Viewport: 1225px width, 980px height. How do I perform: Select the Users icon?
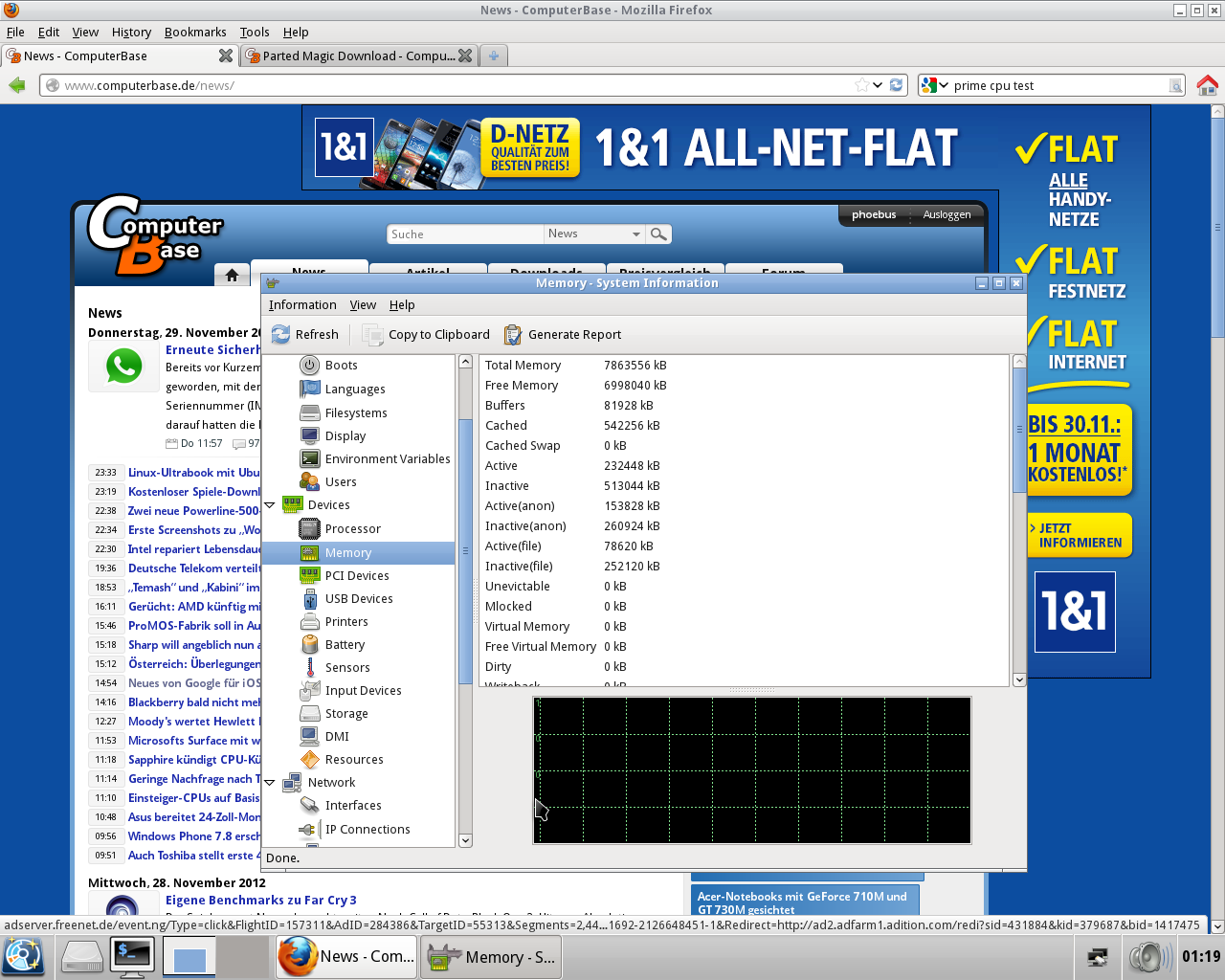coord(309,481)
